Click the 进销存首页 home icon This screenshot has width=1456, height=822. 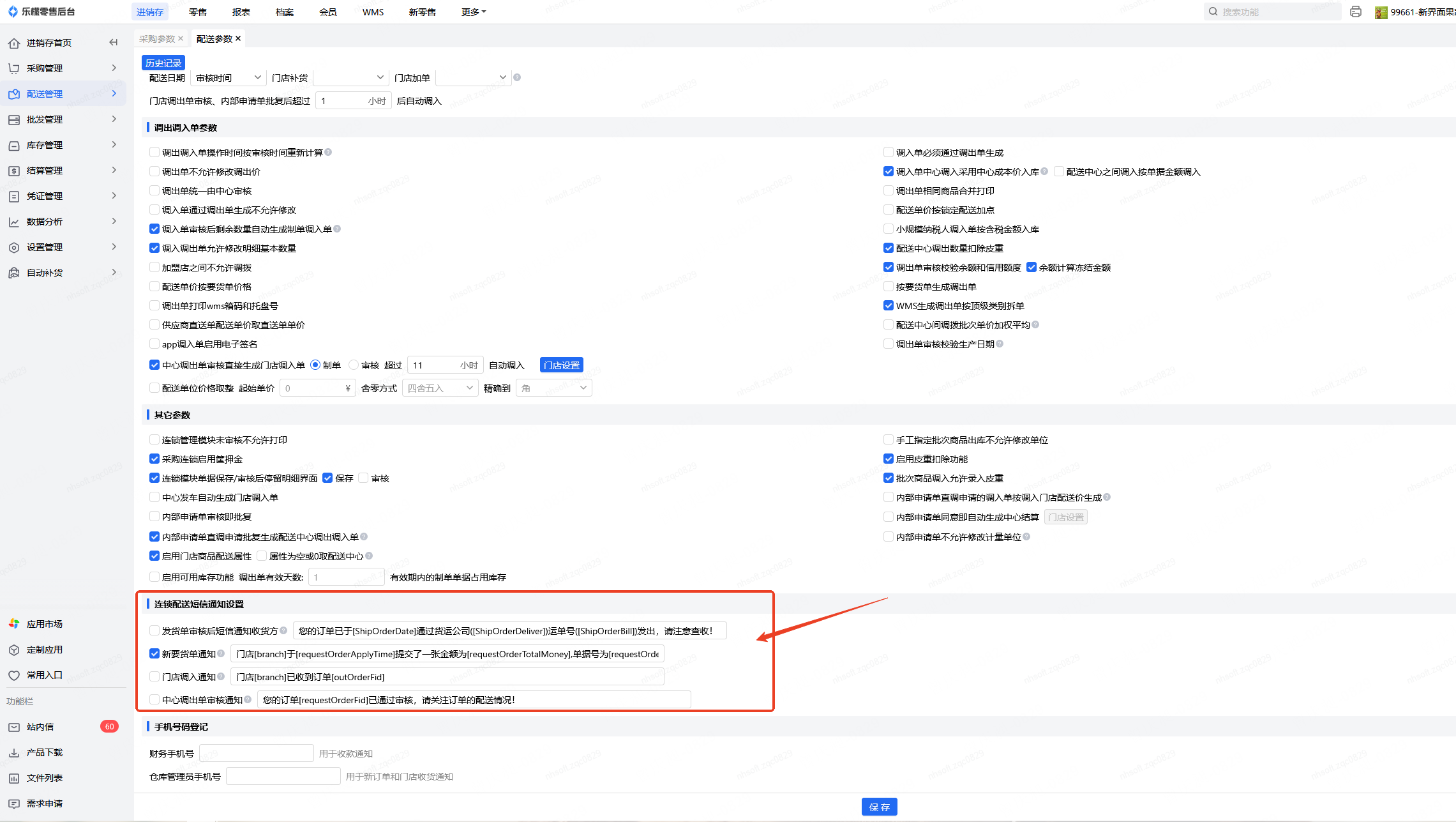14,43
